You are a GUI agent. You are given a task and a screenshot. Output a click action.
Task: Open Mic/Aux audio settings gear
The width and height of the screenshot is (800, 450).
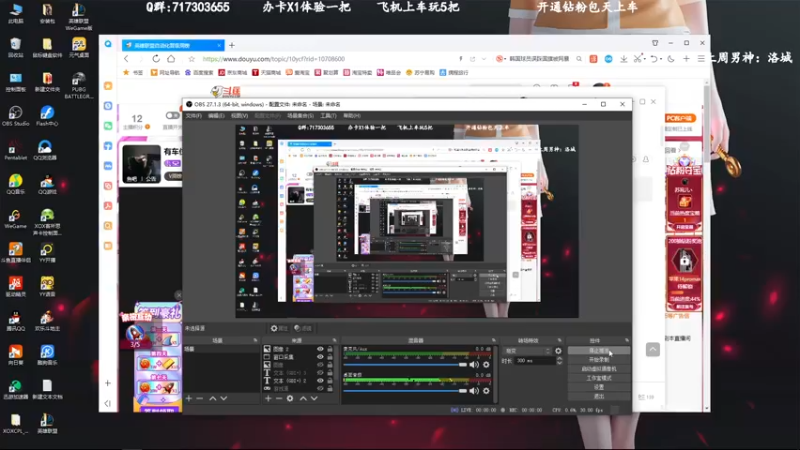tap(486, 364)
